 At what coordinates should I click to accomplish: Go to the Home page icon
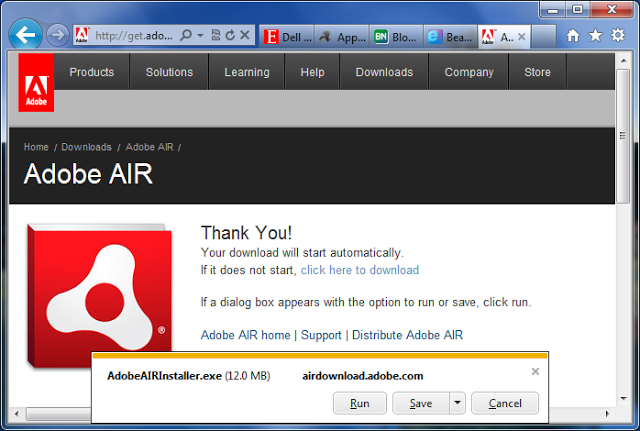point(573,36)
